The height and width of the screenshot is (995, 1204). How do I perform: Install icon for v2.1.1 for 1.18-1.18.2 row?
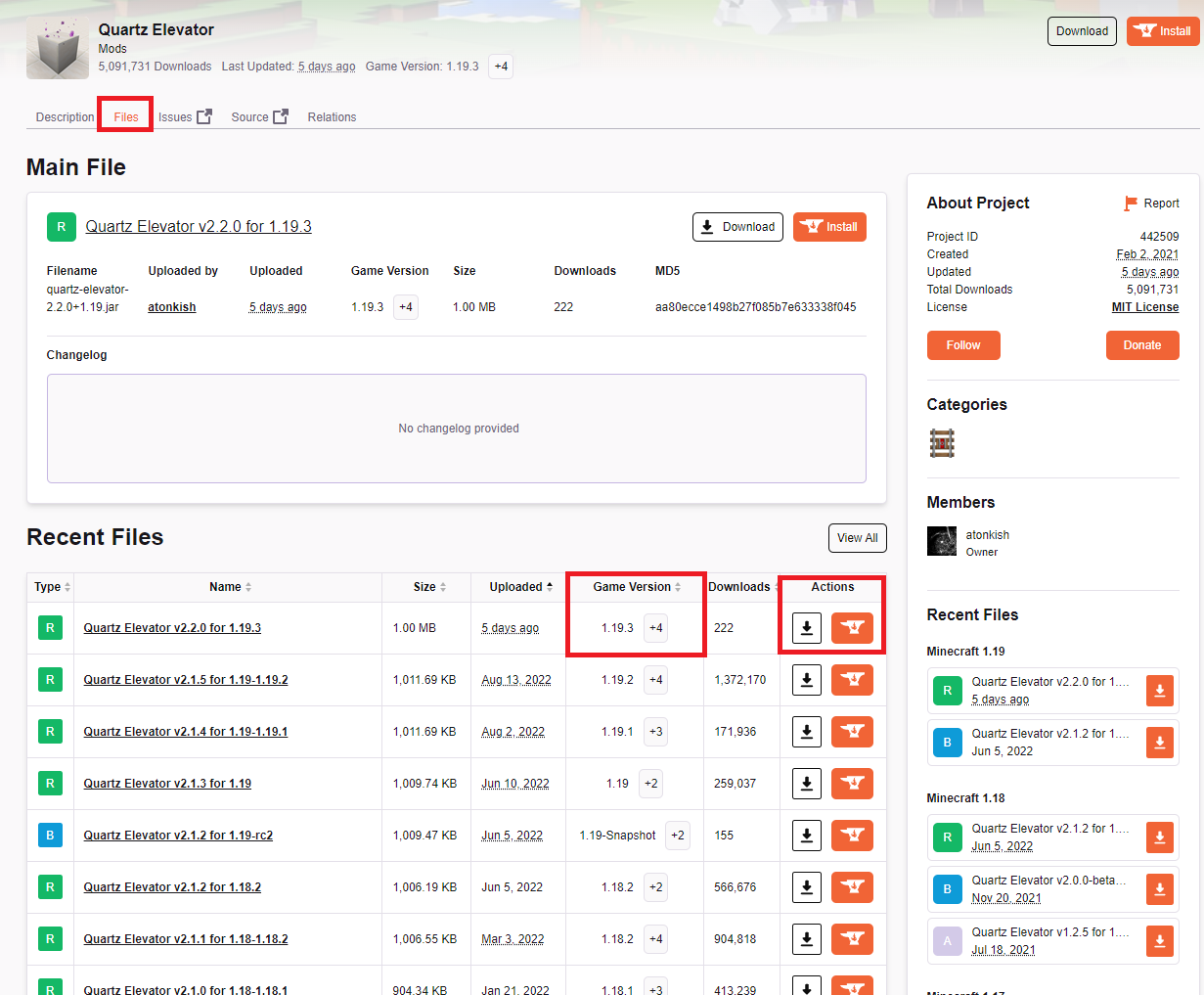(852, 939)
